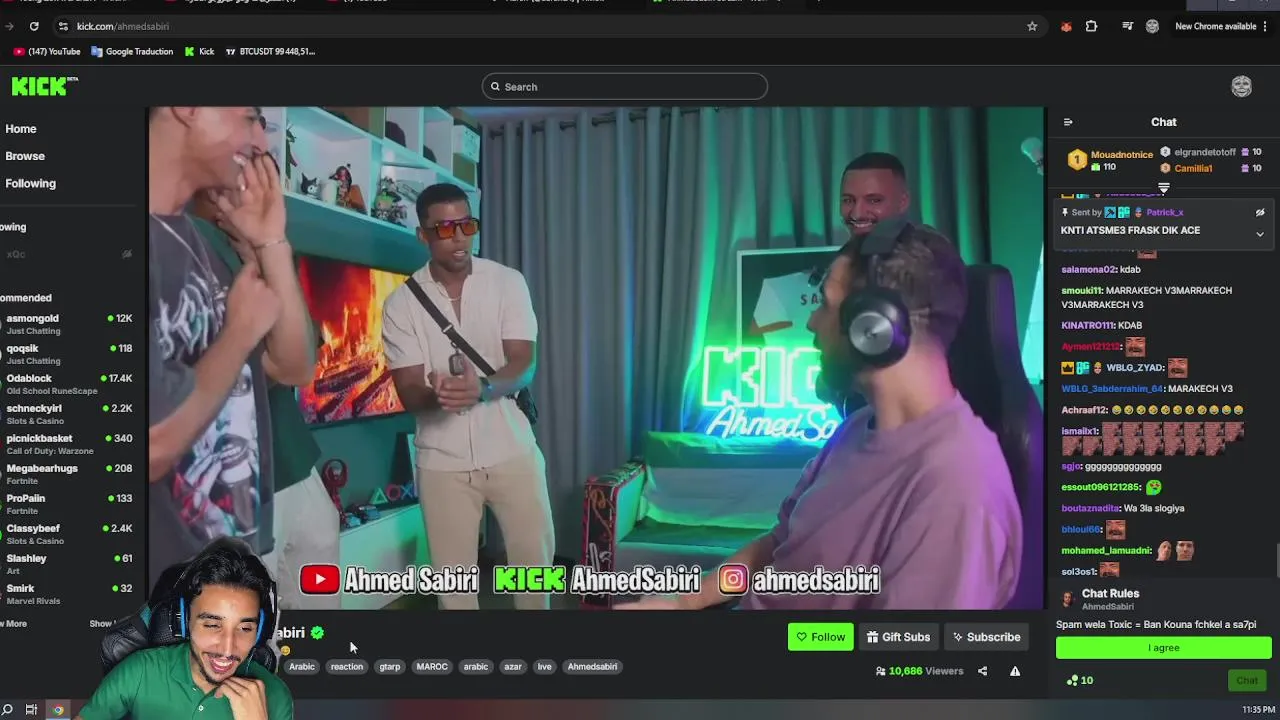Click username mohamed_lamuadni in chat
Screen dimensions: 1280x720
tap(1105, 551)
